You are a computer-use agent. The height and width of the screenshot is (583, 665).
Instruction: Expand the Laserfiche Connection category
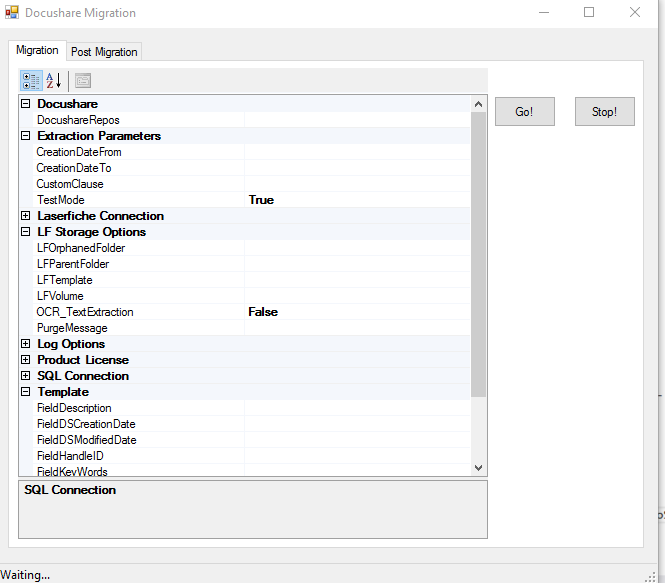(x=26, y=215)
